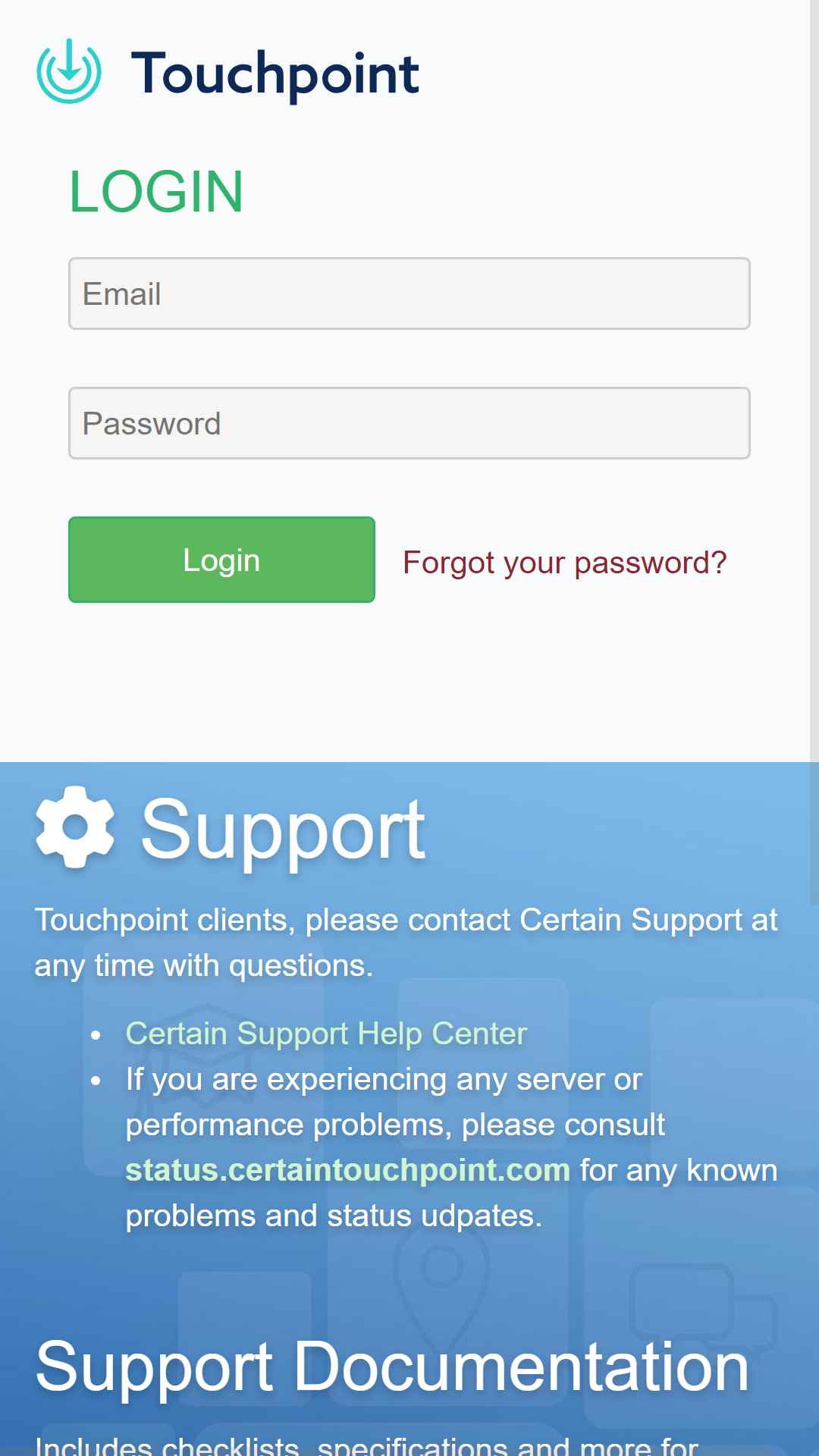Click the Touchpoint wordmark text
Image resolution: width=819 pixels, height=1456 pixels.
275,74
